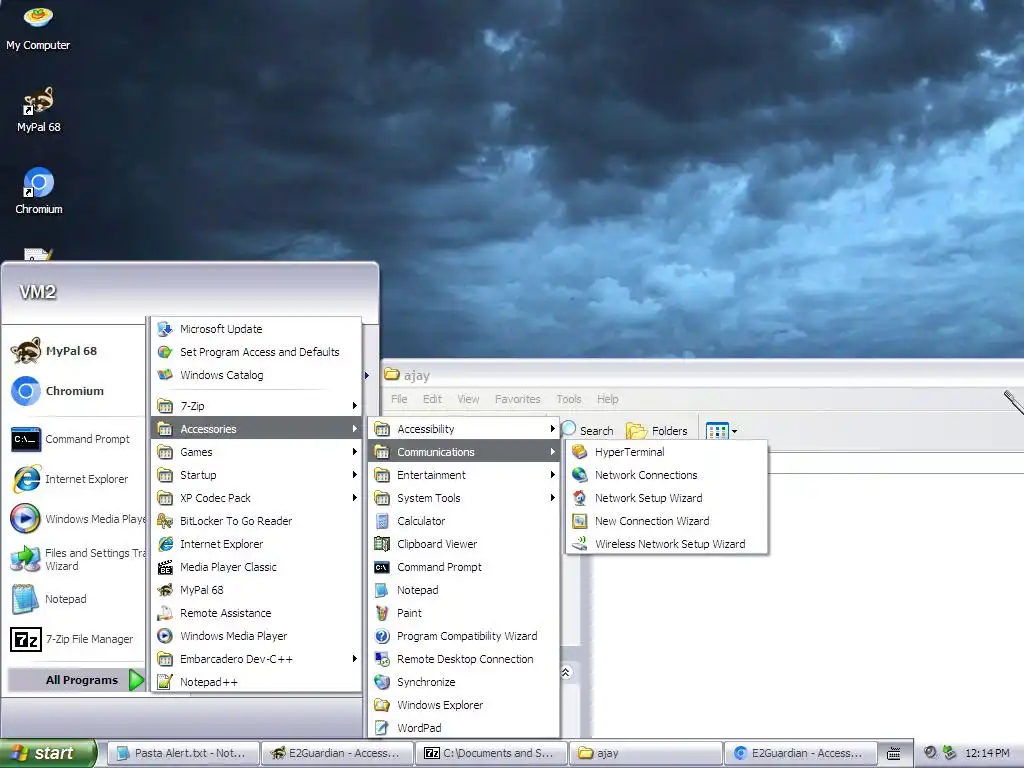This screenshot has height=768, width=1024.
Task: Open the Favorites menu in ajay window
Action: 517,399
